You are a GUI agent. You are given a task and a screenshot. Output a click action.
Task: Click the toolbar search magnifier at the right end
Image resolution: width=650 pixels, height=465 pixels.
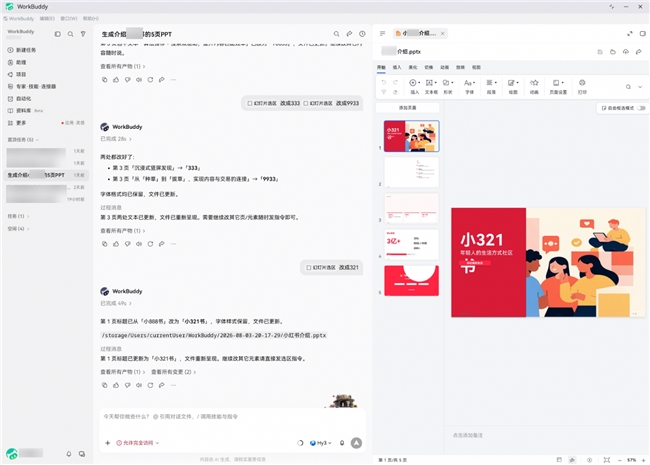click(x=628, y=87)
